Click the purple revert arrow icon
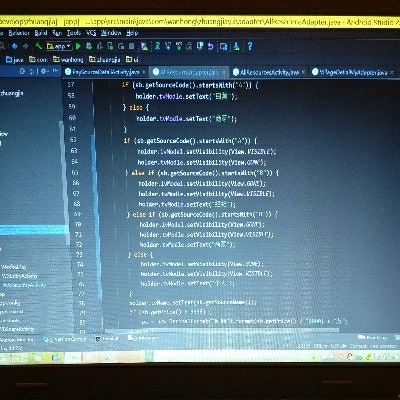This screenshot has width=400, height=400. point(210,46)
